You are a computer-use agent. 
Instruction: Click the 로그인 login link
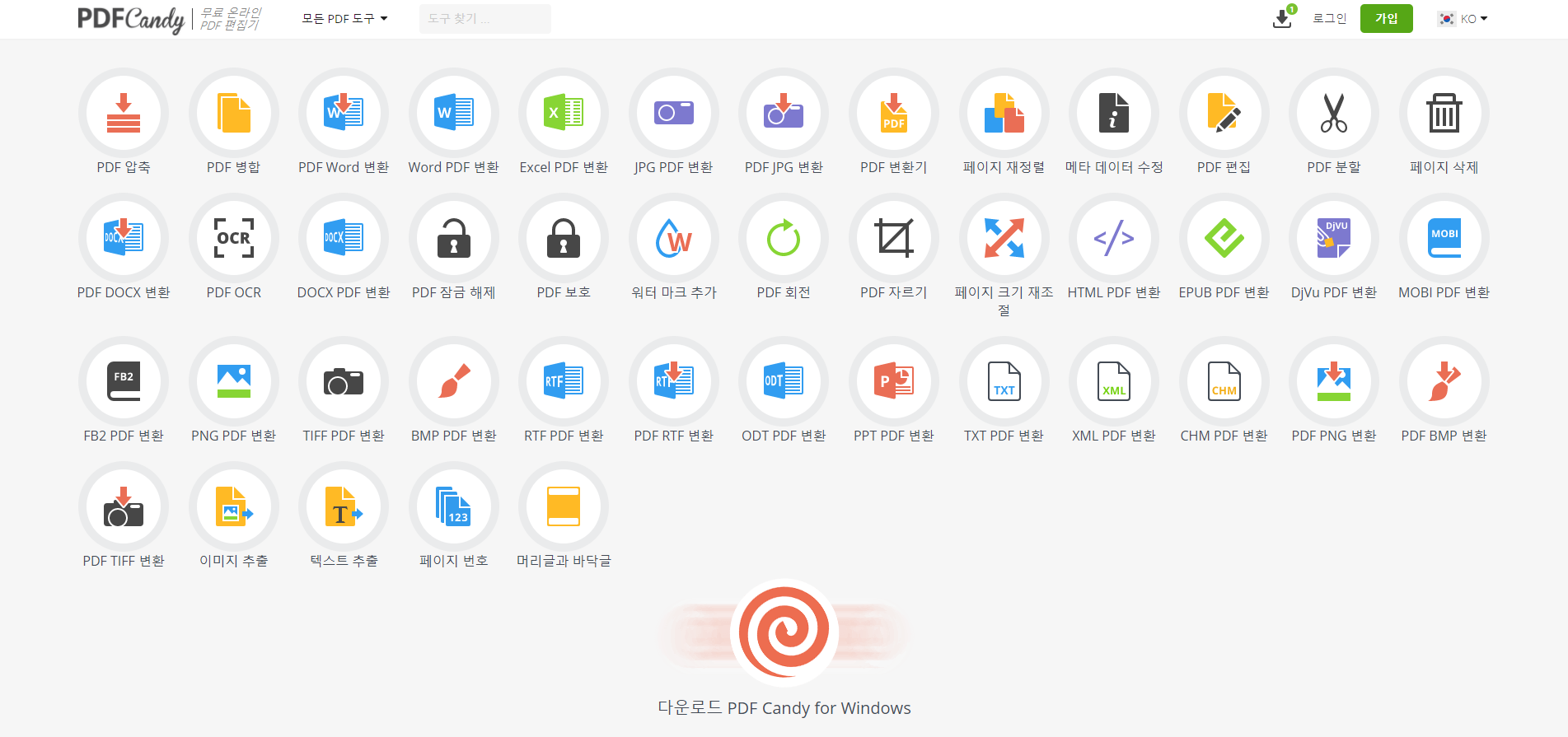pyautogui.click(x=1329, y=18)
